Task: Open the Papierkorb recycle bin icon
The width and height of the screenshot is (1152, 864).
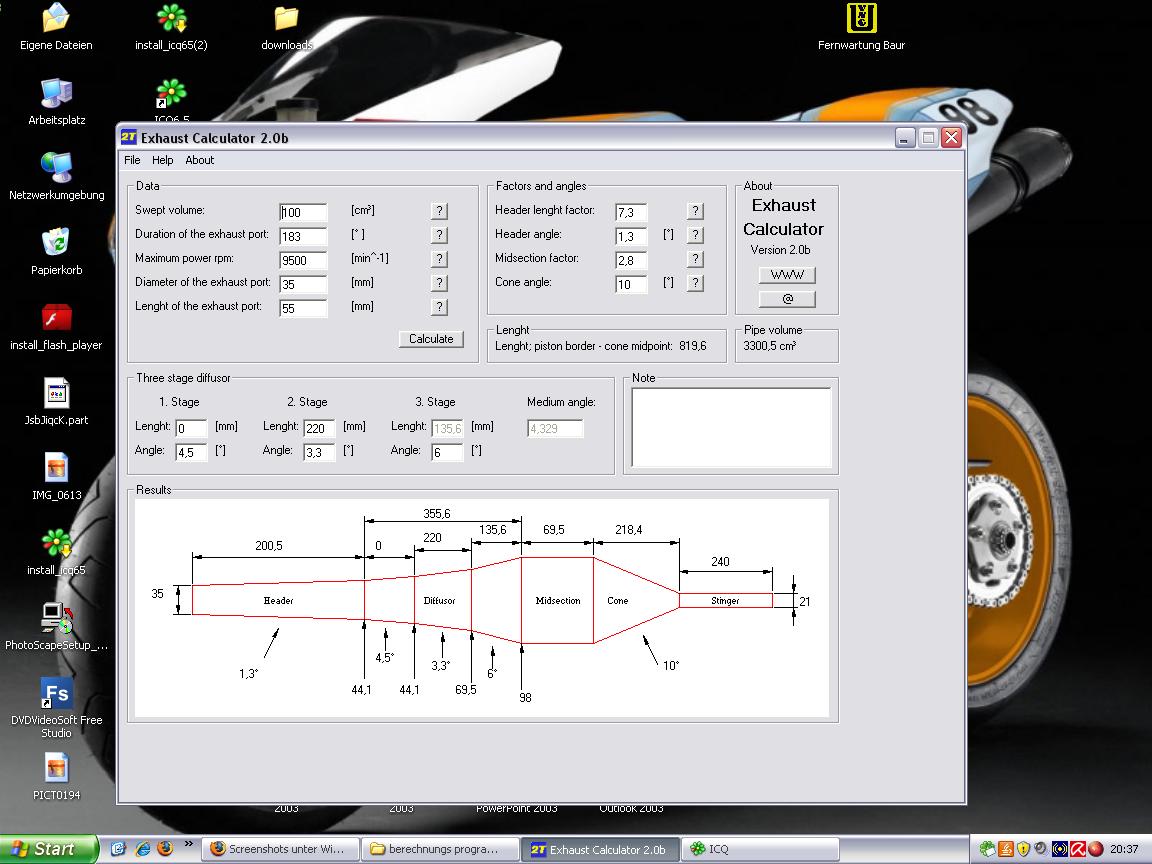Action: point(56,243)
